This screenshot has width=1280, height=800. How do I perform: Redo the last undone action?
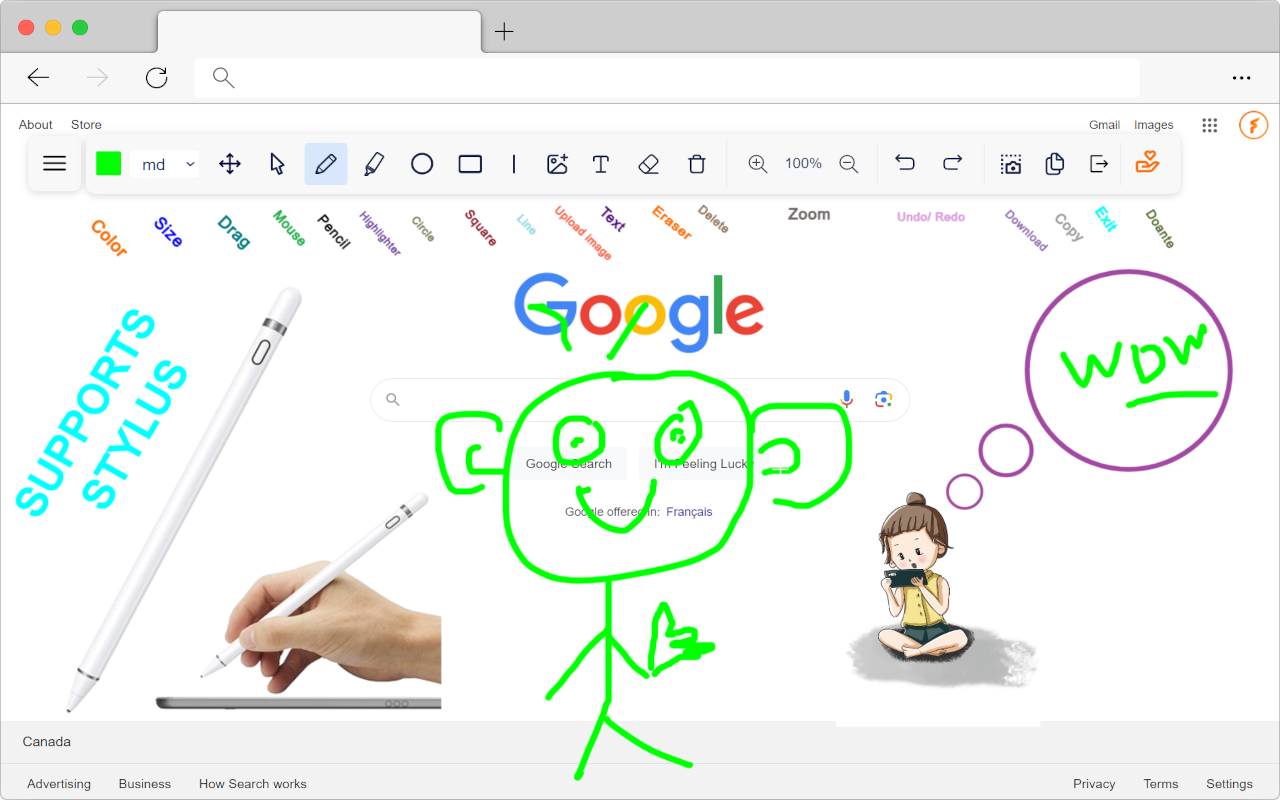(953, 163)
